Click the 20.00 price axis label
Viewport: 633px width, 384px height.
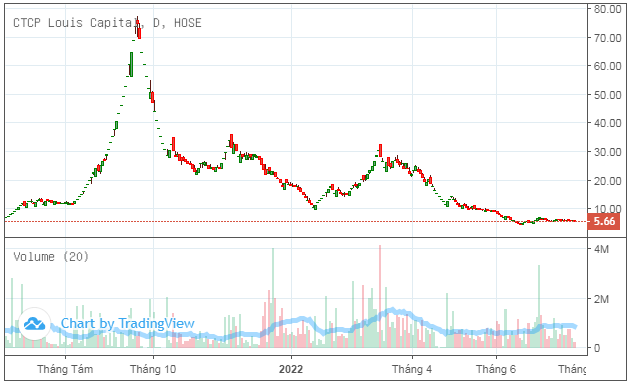click(607, 181)
